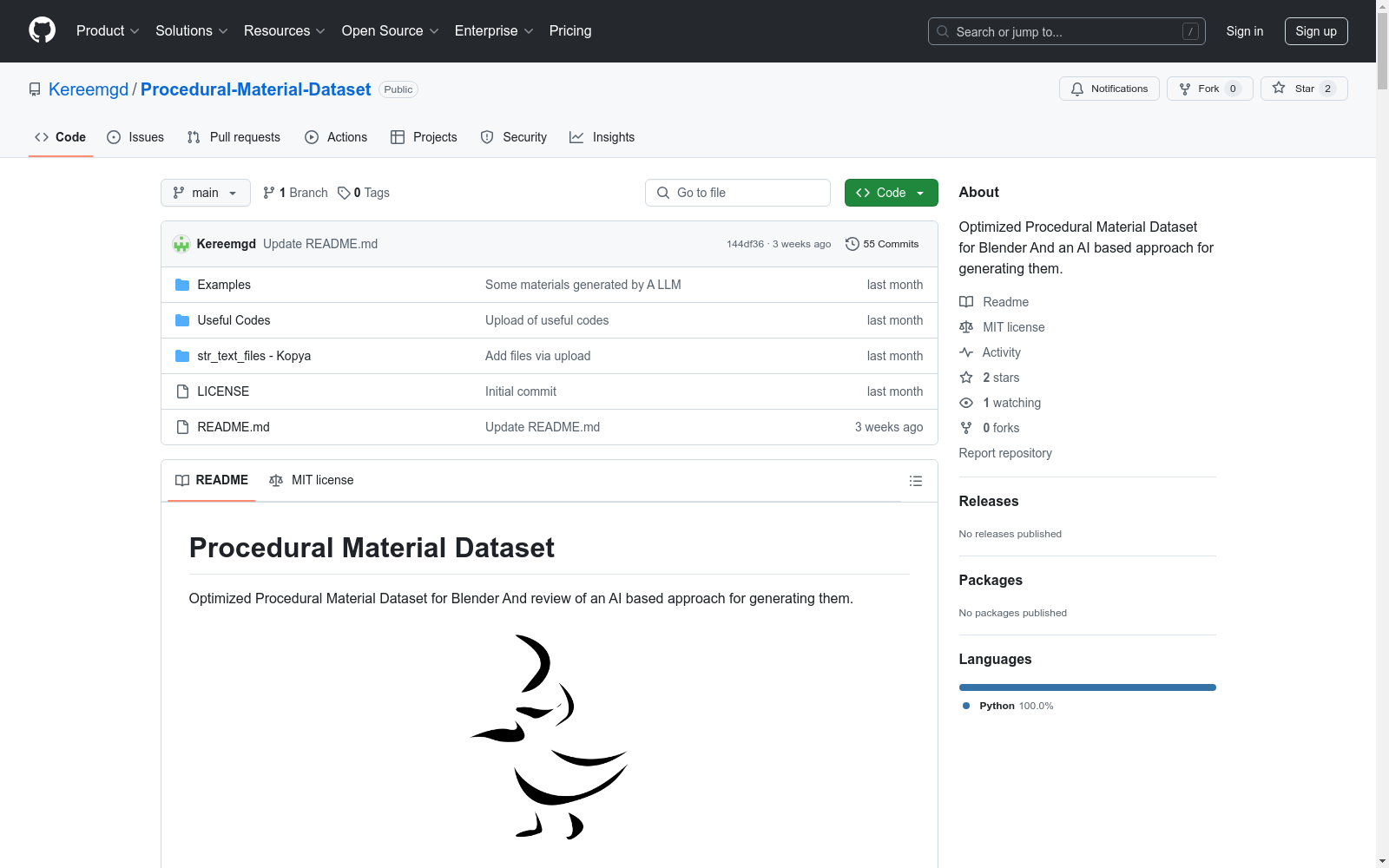Click the GitHub logo icon
Image resolution: width=1389 pixels, height=868 pixels.
coord(42,30)
